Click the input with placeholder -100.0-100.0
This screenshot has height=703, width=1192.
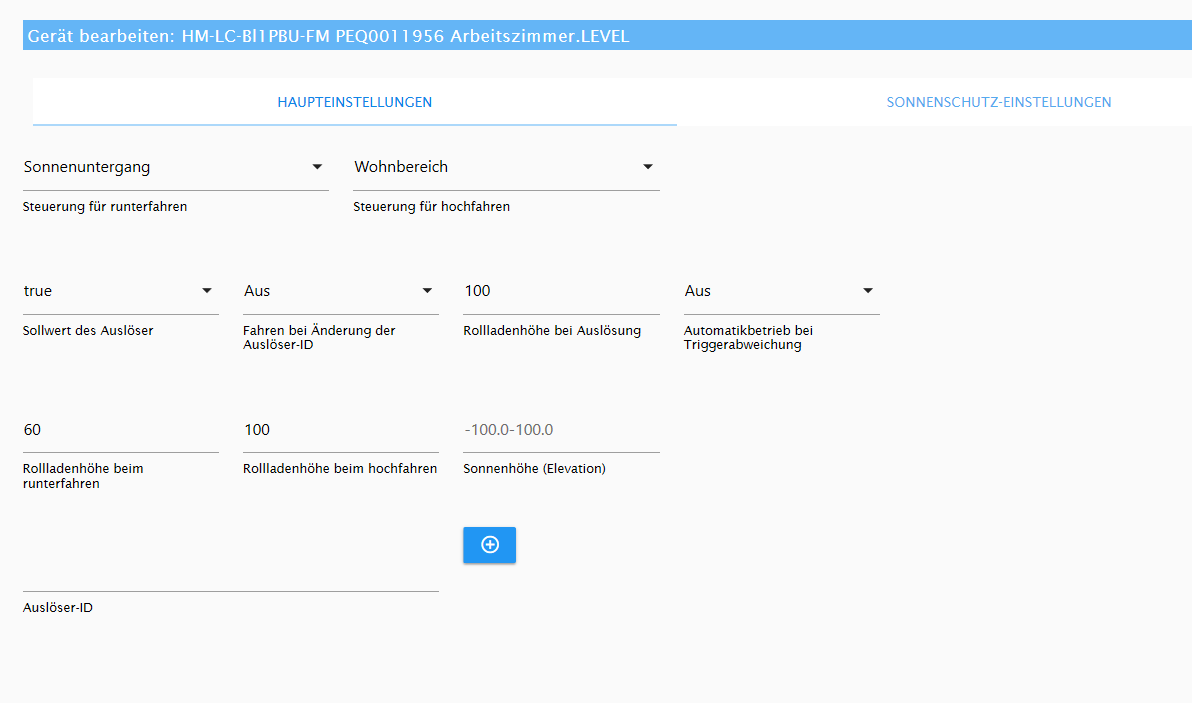(x=560, y=430)
